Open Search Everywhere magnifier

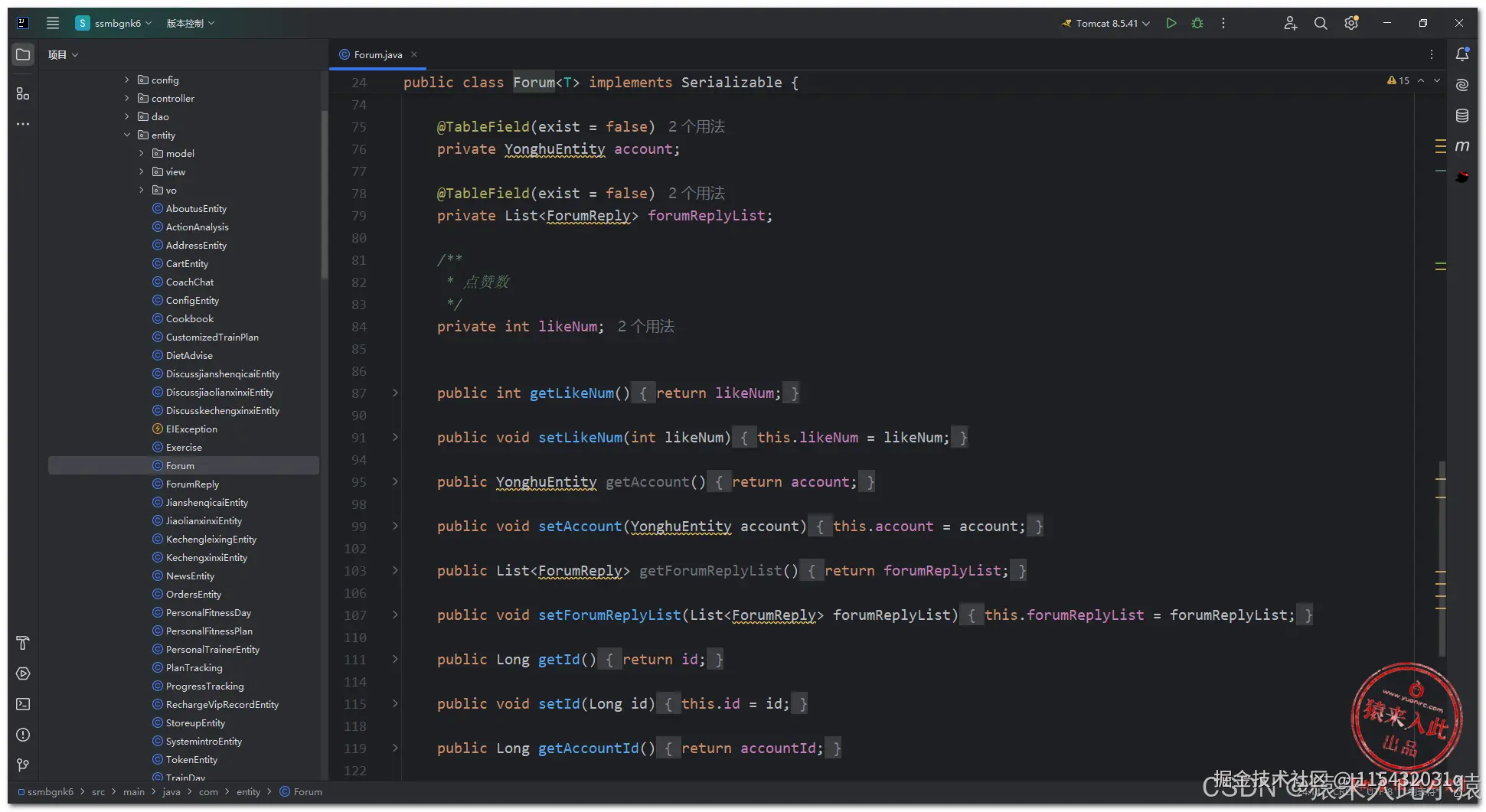pos(1321,23)
